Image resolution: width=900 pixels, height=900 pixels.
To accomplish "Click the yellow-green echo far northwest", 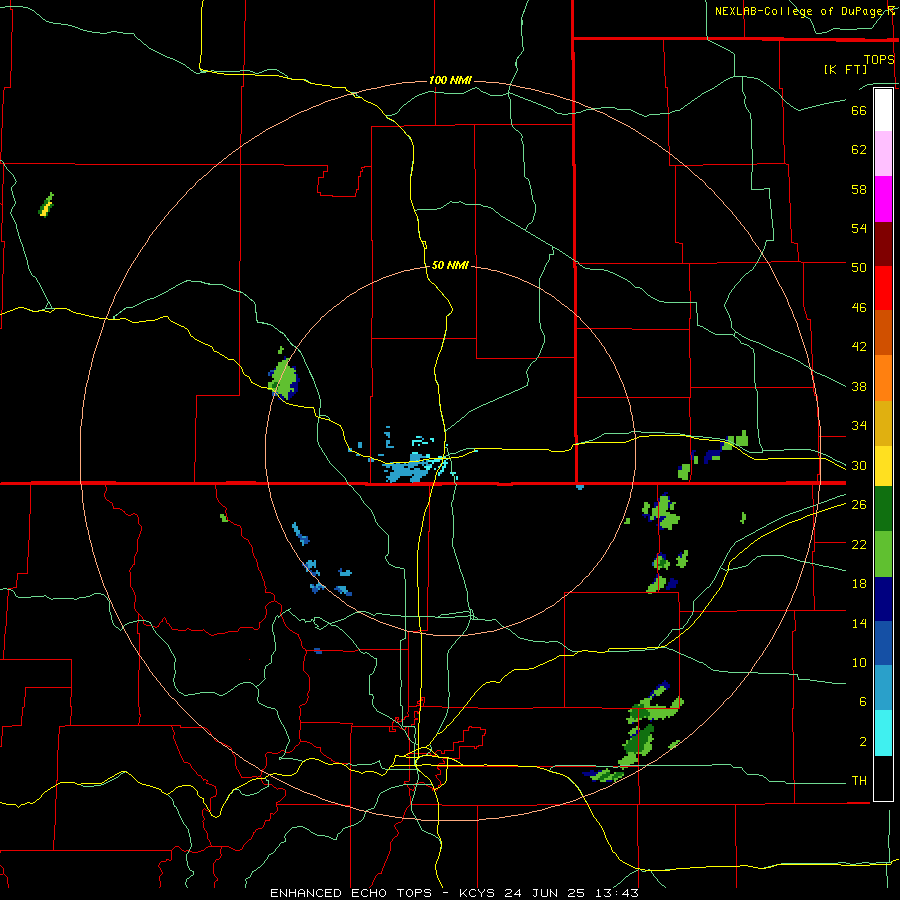I will point(46,205).
